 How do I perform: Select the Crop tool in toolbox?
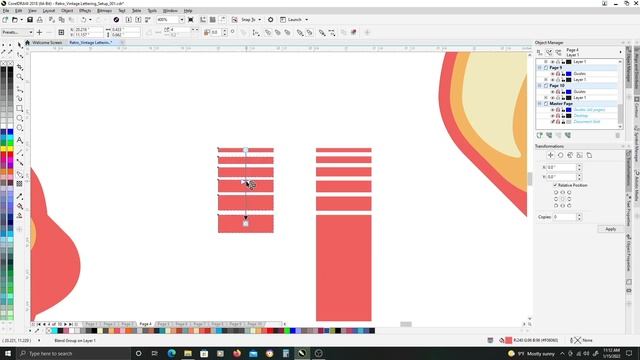(20, 67)
